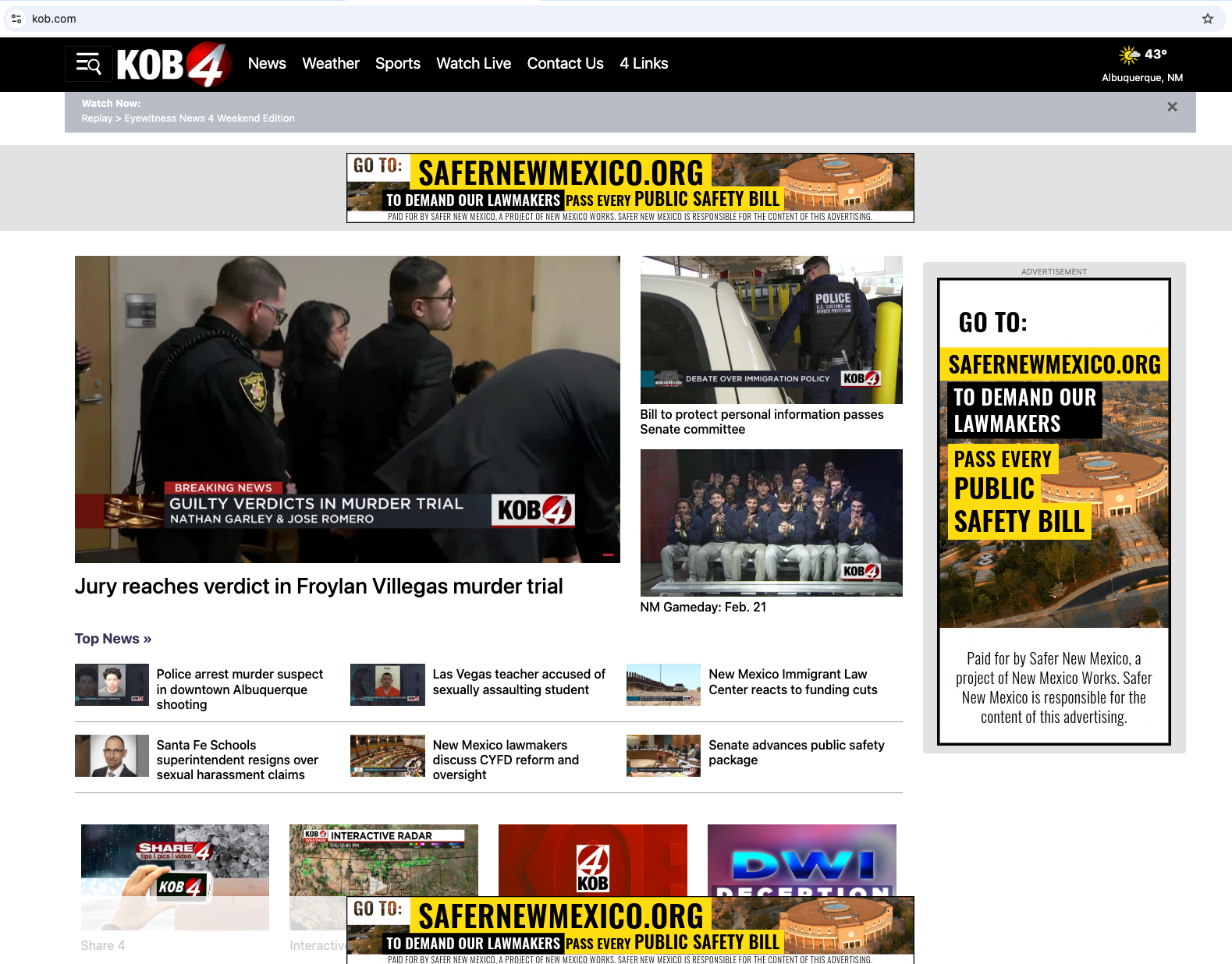The width and height of the screenshot is (1232, 964).
Task: Open the Share 4 tile image
Action: point(175,877)
